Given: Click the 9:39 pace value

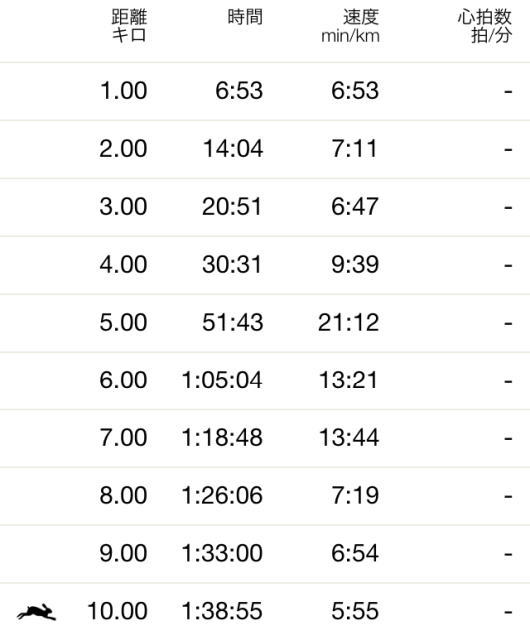Looking at the screenshot, I should pos(355,265).
